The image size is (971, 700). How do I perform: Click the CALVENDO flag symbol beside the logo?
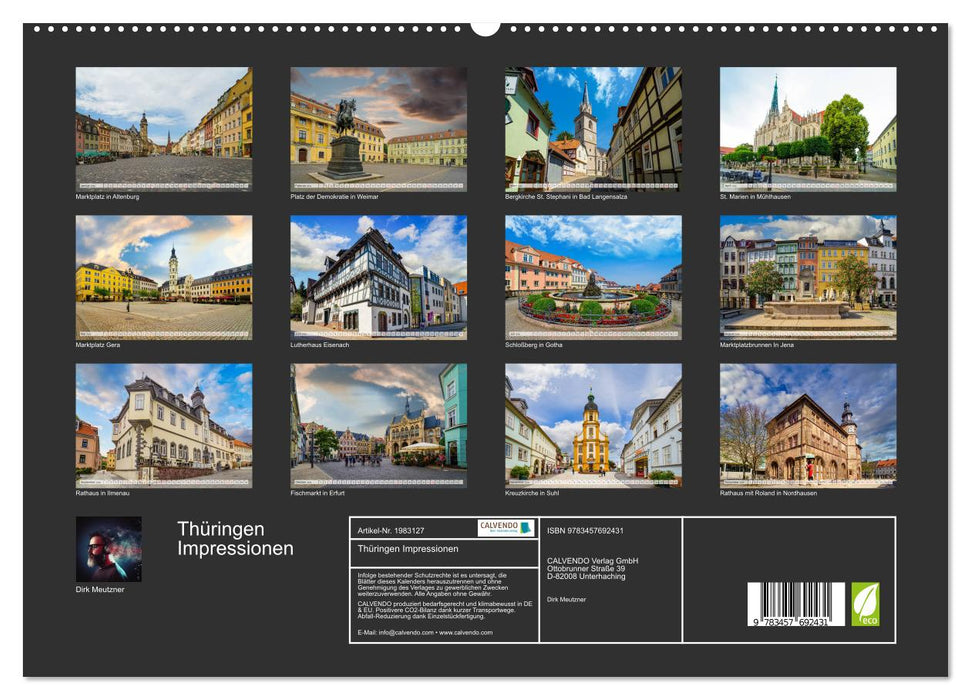click(523, 529)
